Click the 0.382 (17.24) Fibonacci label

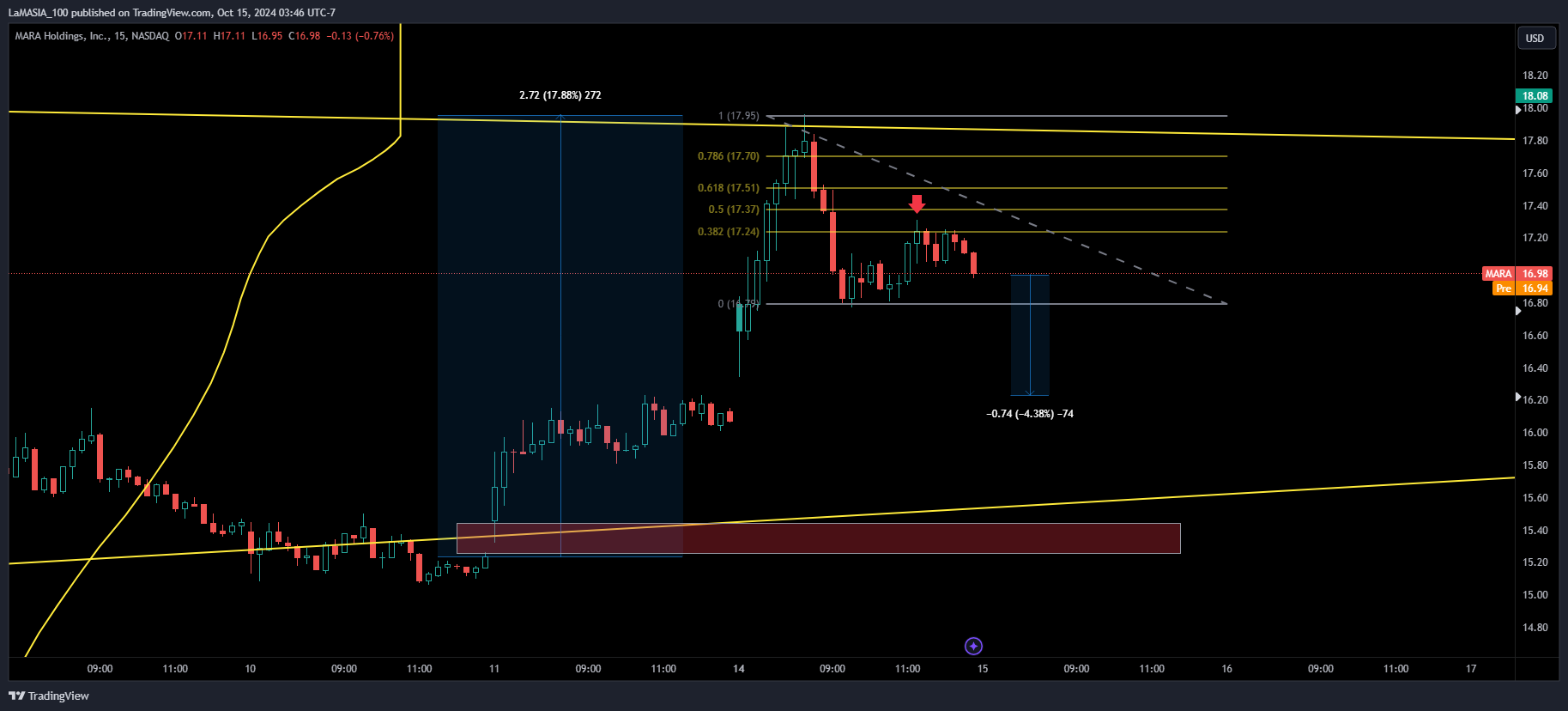point(728,232)
